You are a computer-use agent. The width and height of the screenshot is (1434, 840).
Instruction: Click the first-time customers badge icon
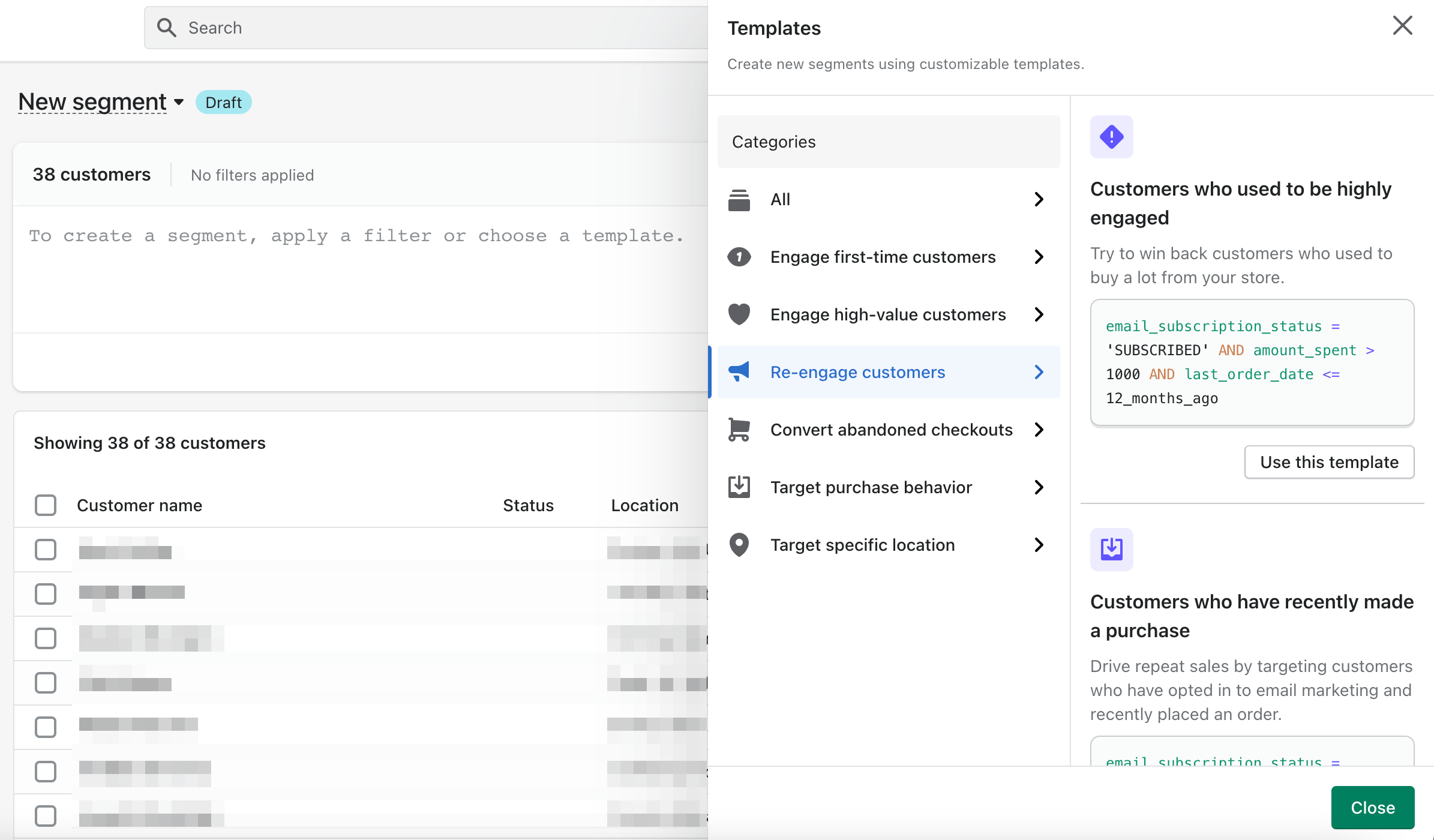tap(739, 257)
